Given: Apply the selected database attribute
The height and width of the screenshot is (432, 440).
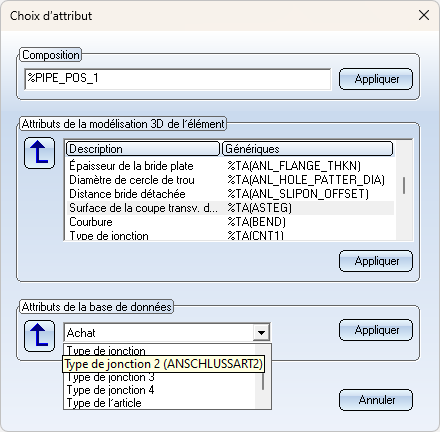Looking at the screenshot, I should click(x=376, y=330).
